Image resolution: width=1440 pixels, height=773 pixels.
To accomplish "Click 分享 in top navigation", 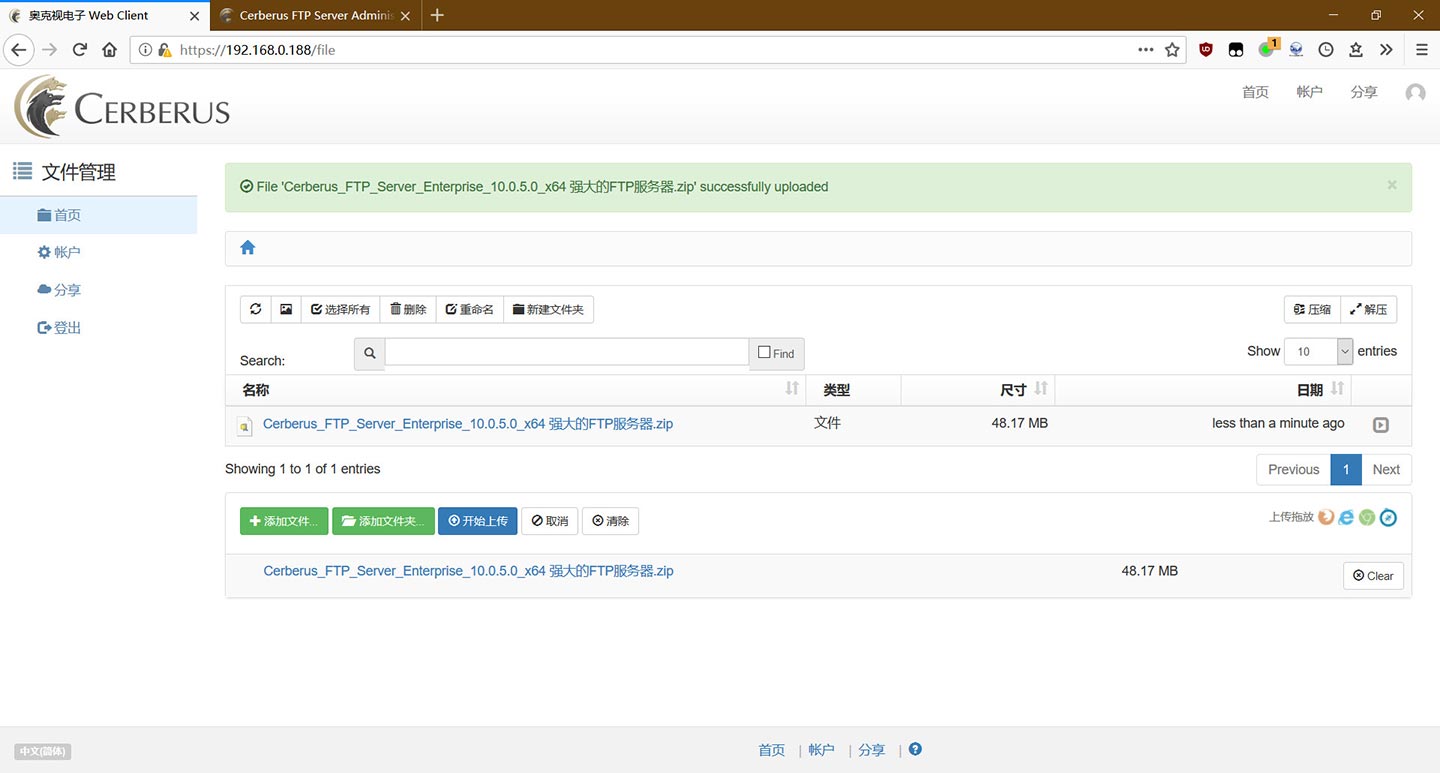I will [x=1364, y=92].
